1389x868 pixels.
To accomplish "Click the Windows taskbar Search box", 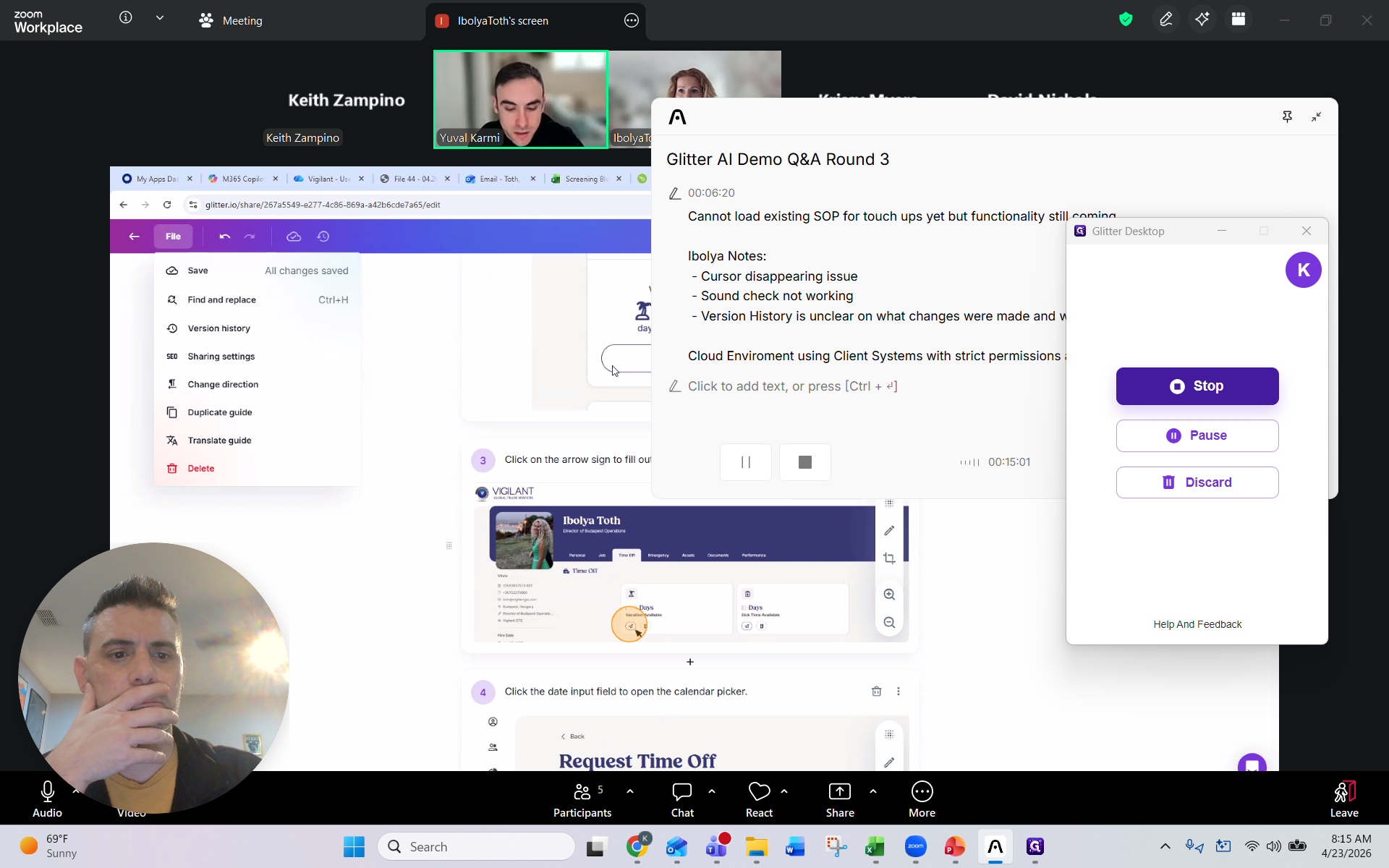I will (476, 846).
